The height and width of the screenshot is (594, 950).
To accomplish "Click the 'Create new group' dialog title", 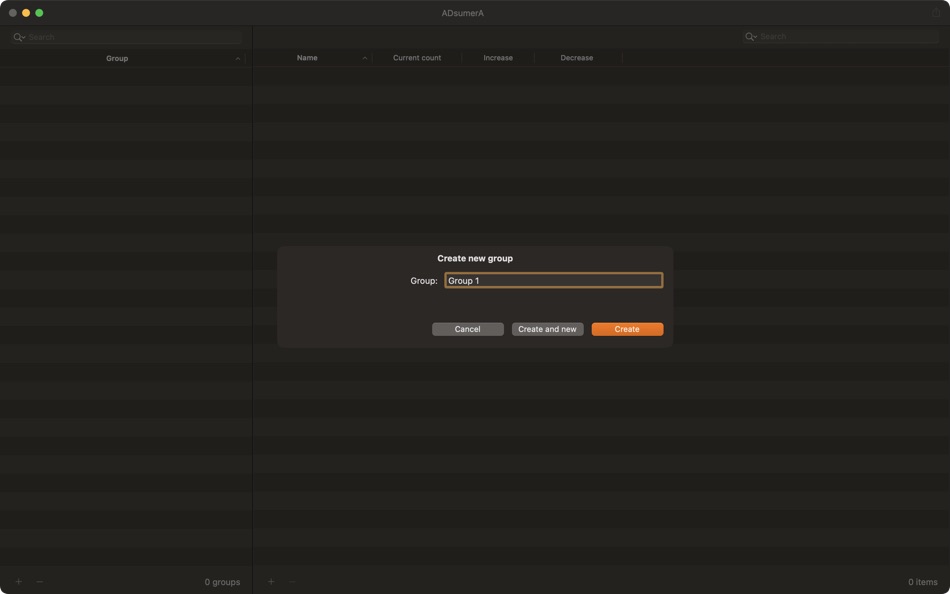I will coord(475,258).
